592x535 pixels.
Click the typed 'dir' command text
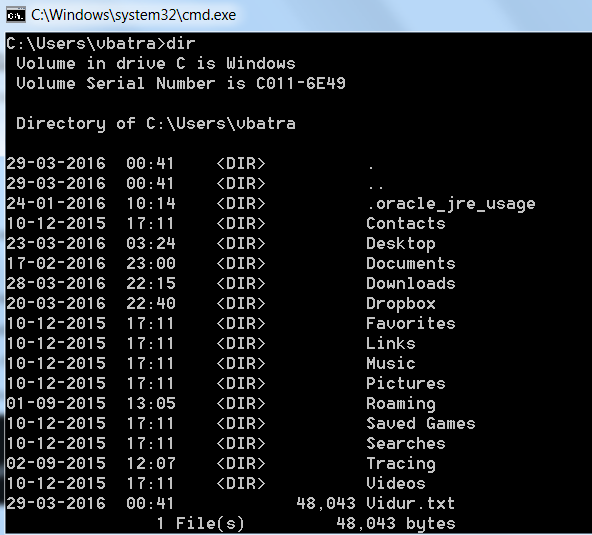(x=180, y=44)
